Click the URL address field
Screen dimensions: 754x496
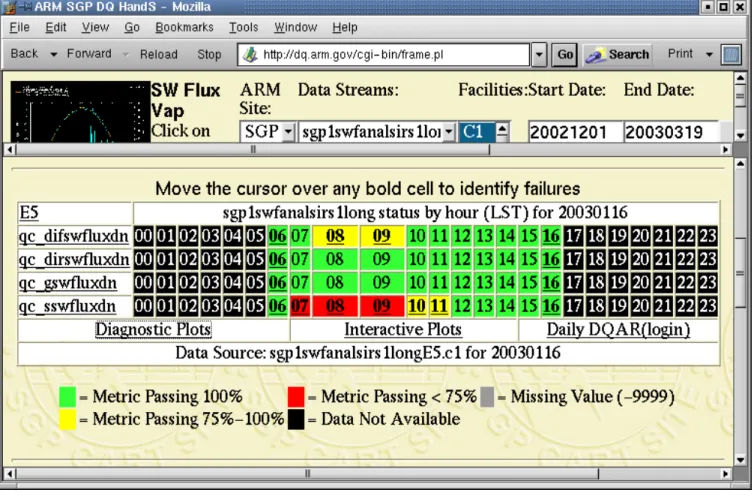pyautogui.click(x=383, y=54)
